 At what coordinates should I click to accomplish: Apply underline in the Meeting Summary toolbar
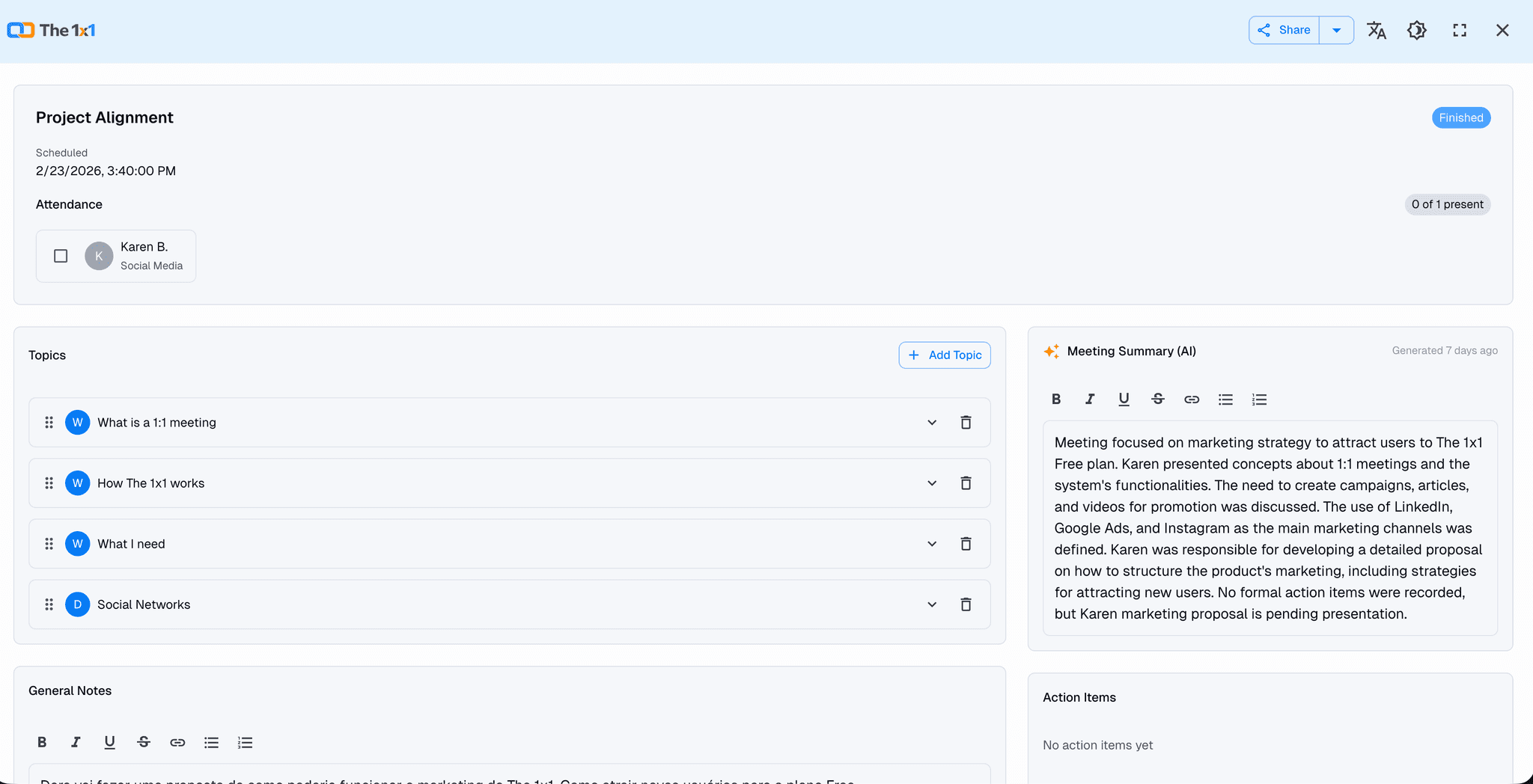click(1123, 399)
